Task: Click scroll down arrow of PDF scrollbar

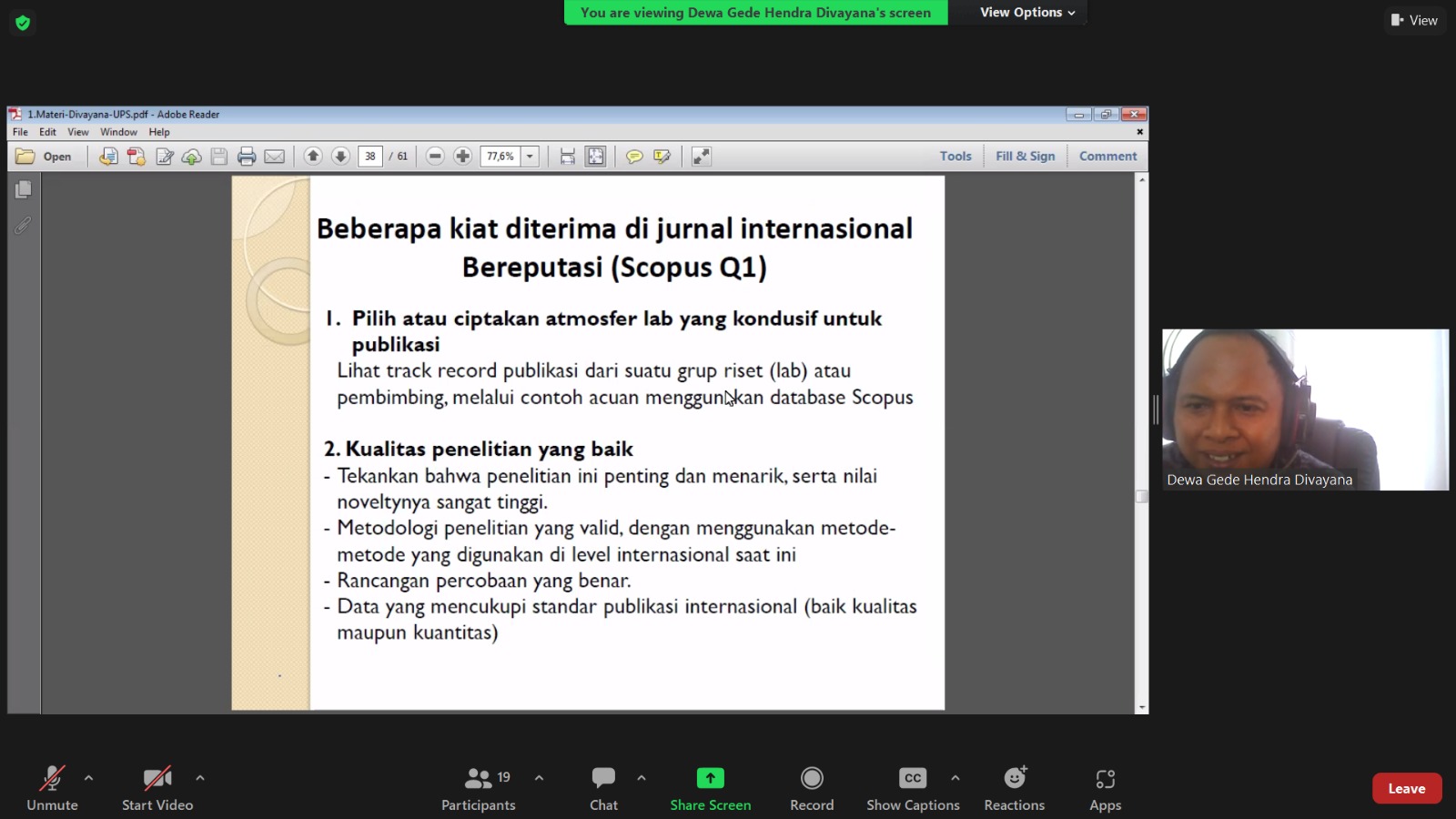Action: 1142,707
